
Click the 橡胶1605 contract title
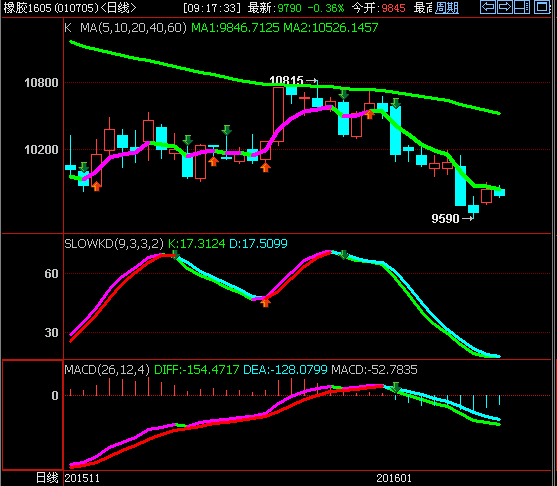point(27,7)
